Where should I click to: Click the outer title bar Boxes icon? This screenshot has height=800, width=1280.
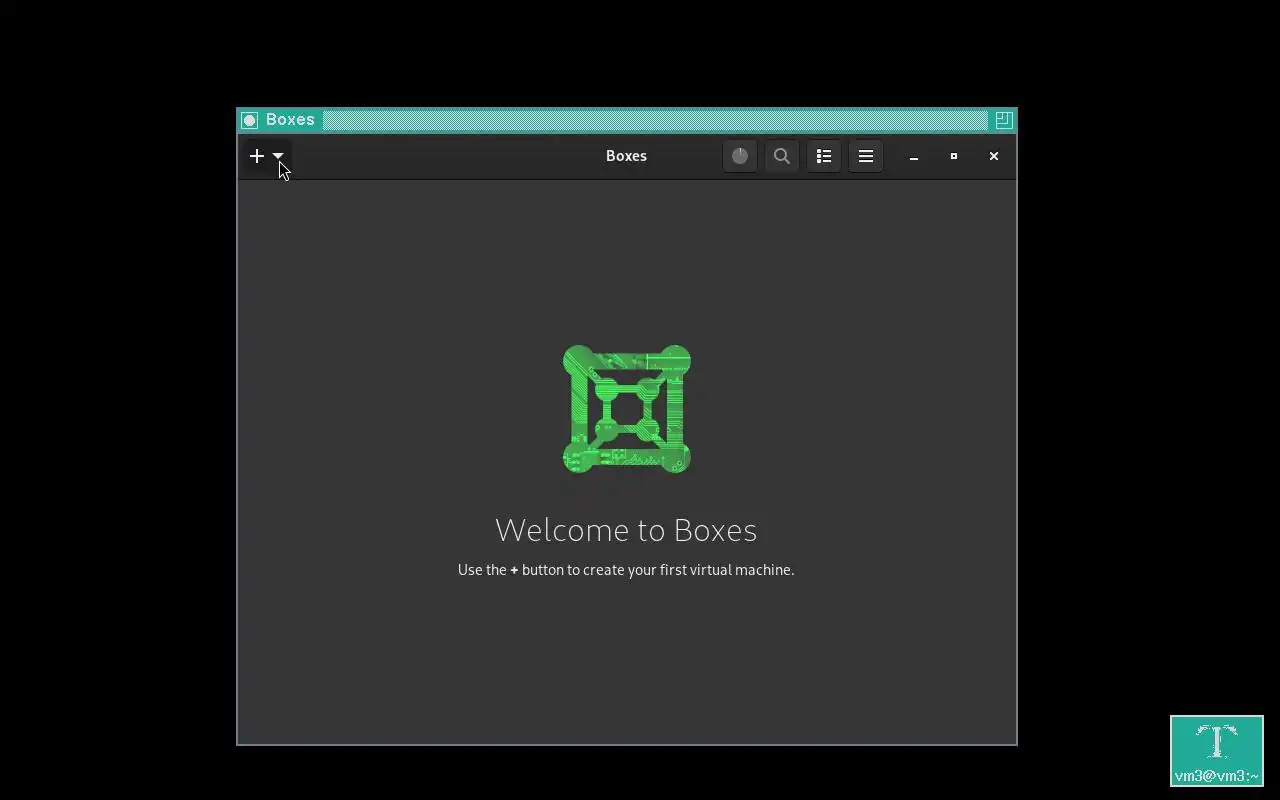(250, 120)
